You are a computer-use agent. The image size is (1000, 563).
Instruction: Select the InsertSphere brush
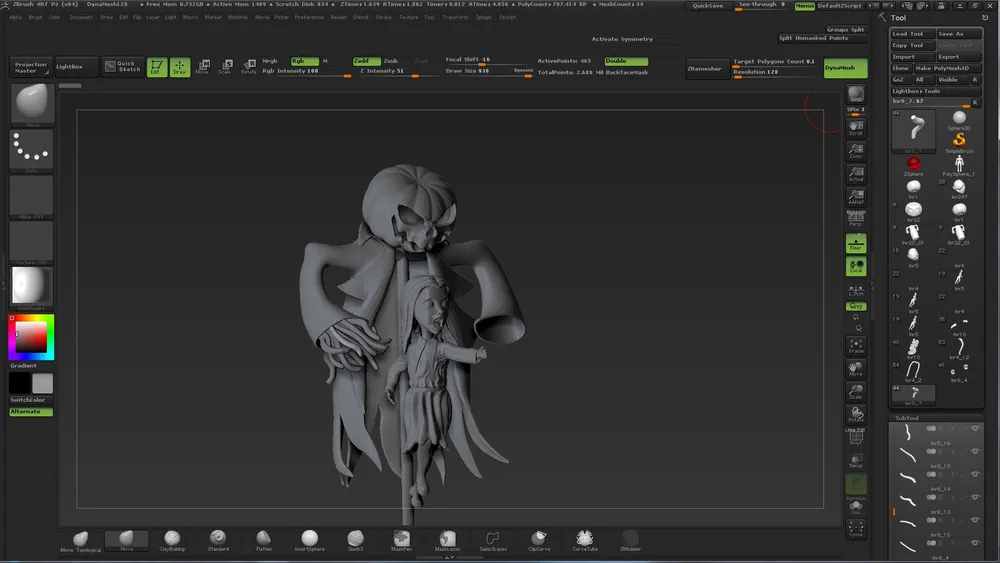(310, 540)
